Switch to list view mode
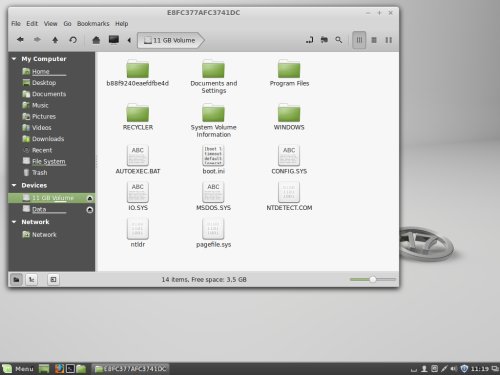500x375 pixels. pos(374,40)
